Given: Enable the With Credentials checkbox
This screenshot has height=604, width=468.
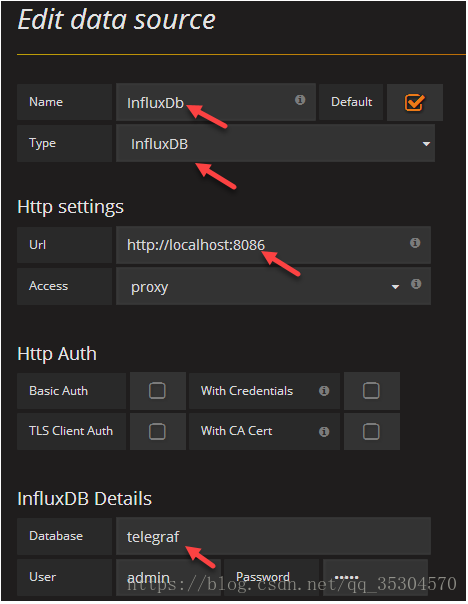Looking at the screenshot, I should (x=371, y=391).
